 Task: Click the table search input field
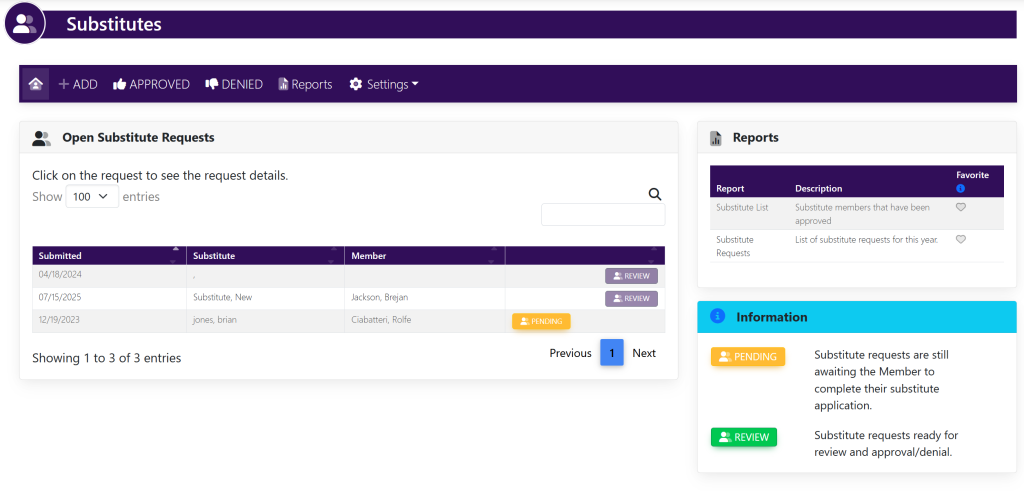[602, 215]
